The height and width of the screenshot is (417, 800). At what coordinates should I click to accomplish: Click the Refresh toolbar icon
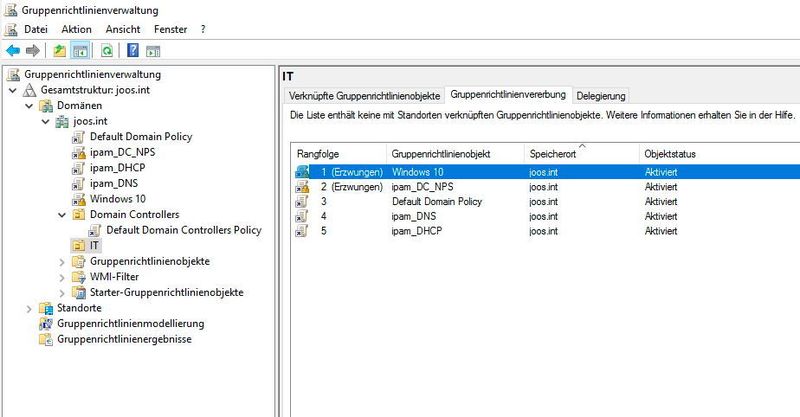click(x=107, y=51)
